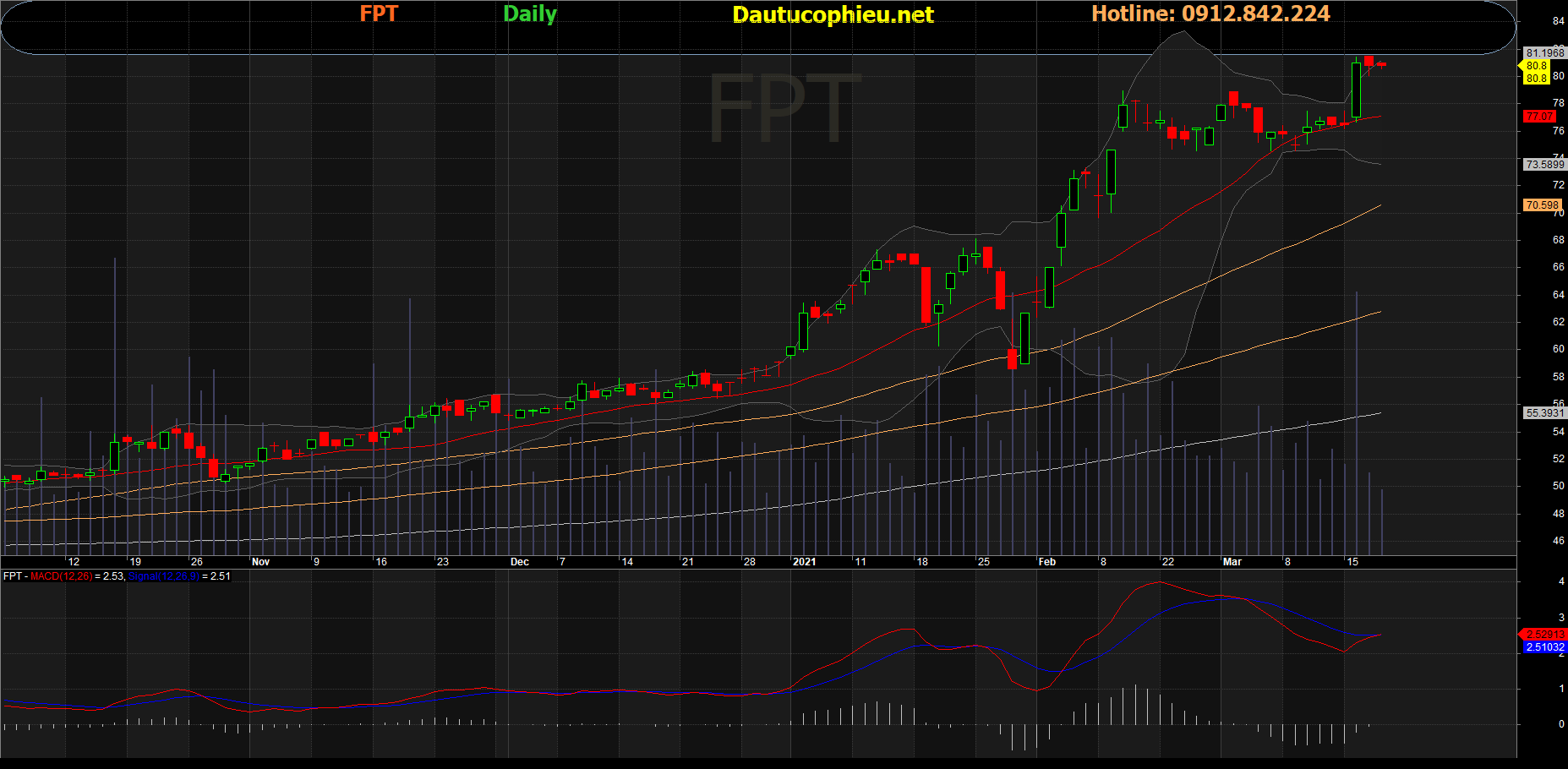1568x769 pixels.
Task: Click the red 77.07 price tag
Action: point(1539,117)
